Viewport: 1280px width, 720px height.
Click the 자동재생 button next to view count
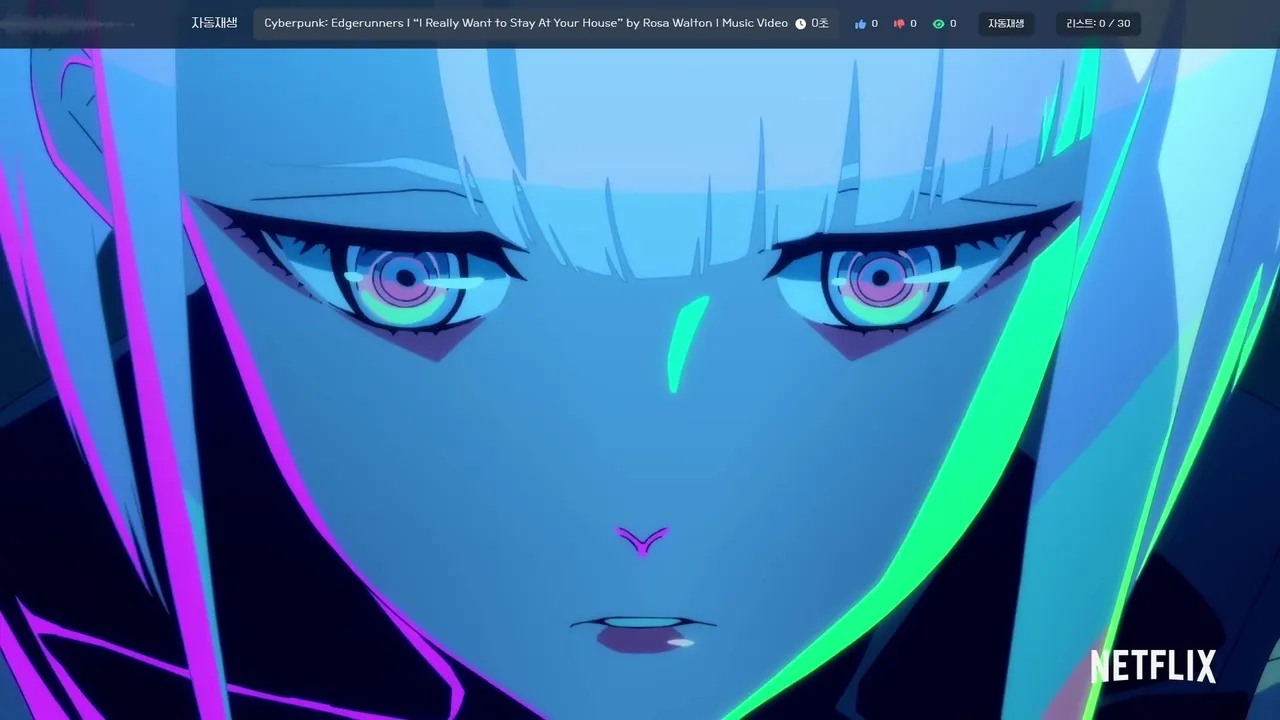pyautogui.click(x=1006, y=24)
